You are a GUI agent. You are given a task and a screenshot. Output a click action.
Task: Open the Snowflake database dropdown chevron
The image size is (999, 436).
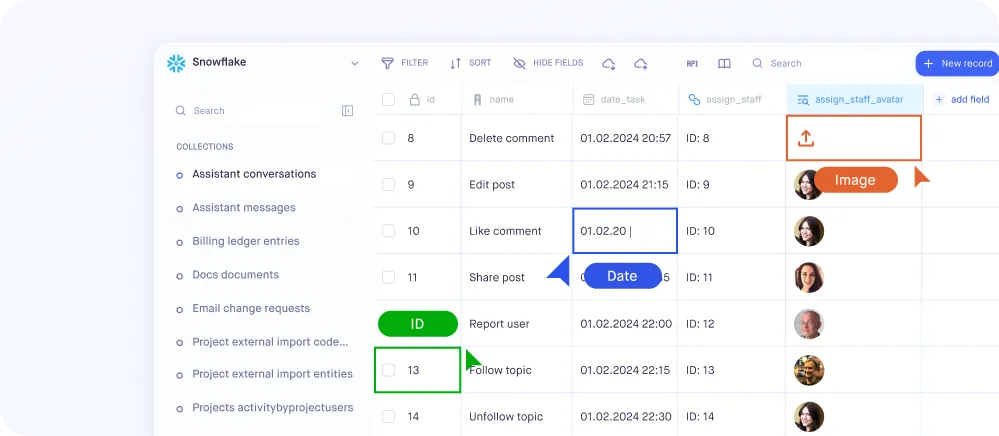pyautogui.click(x=355, y=64)
